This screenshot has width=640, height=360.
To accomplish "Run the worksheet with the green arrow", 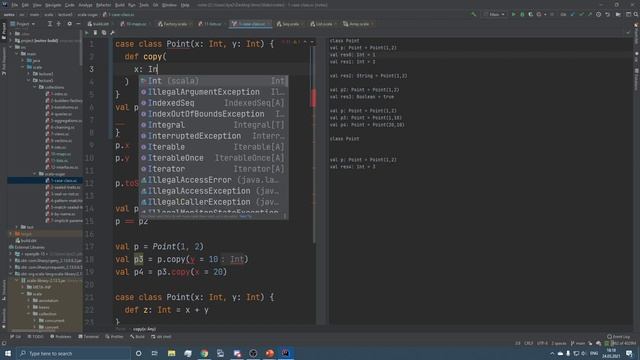I will 87,33.
